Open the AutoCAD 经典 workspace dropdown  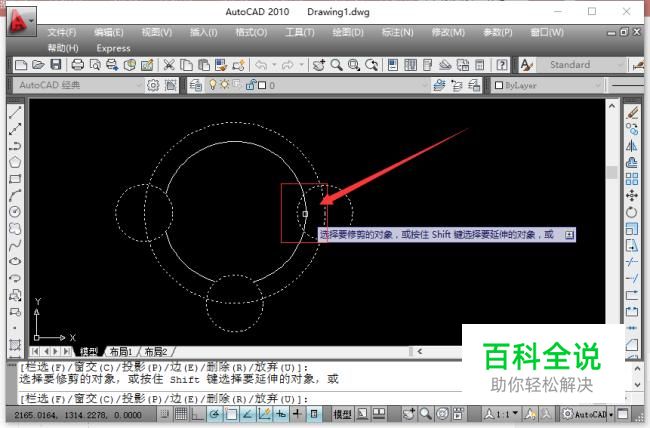click(79, 85)
